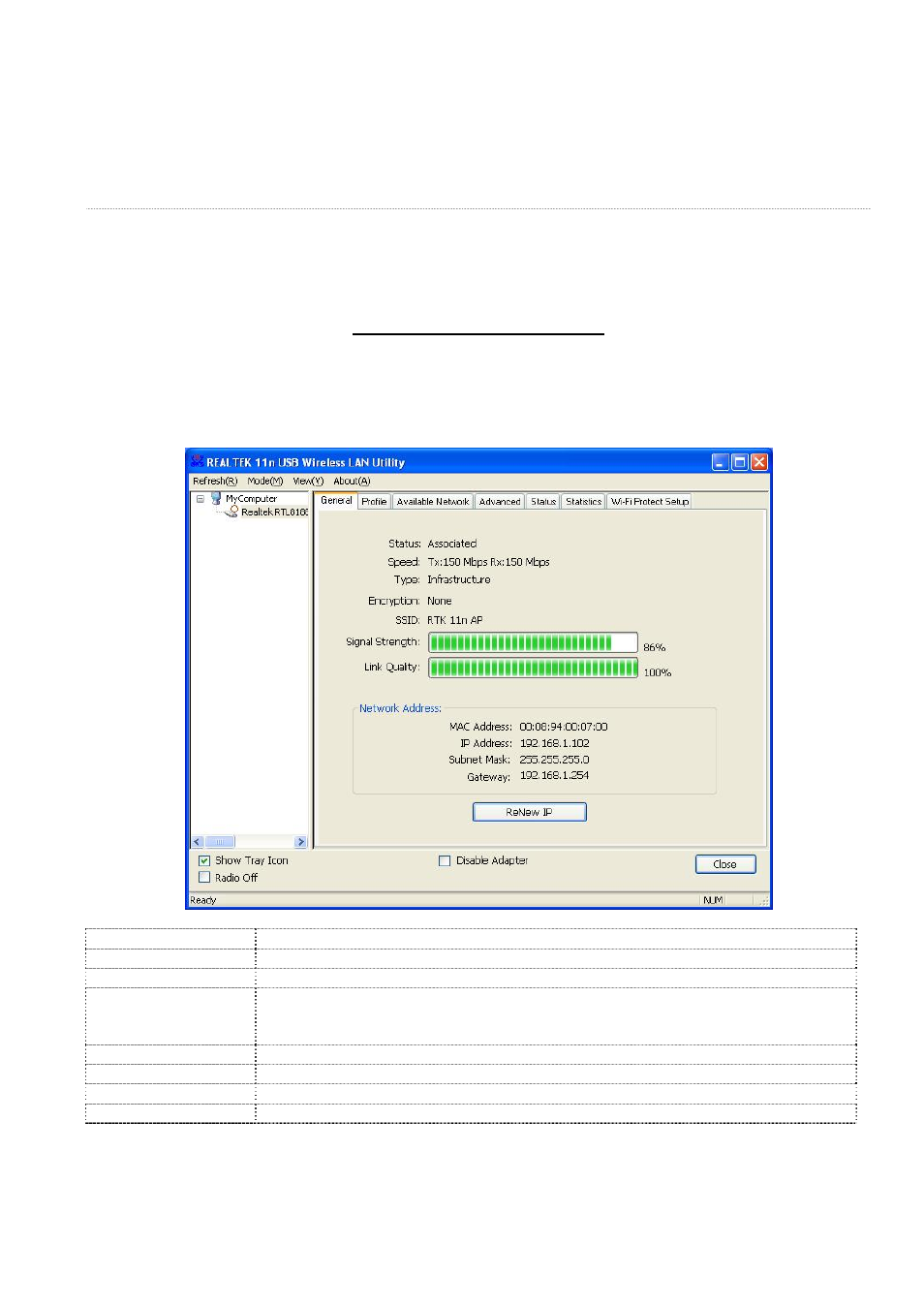
Task: Click the tree panel right scroll arrow
Action: pyautogui.click(x=301, y=842)
